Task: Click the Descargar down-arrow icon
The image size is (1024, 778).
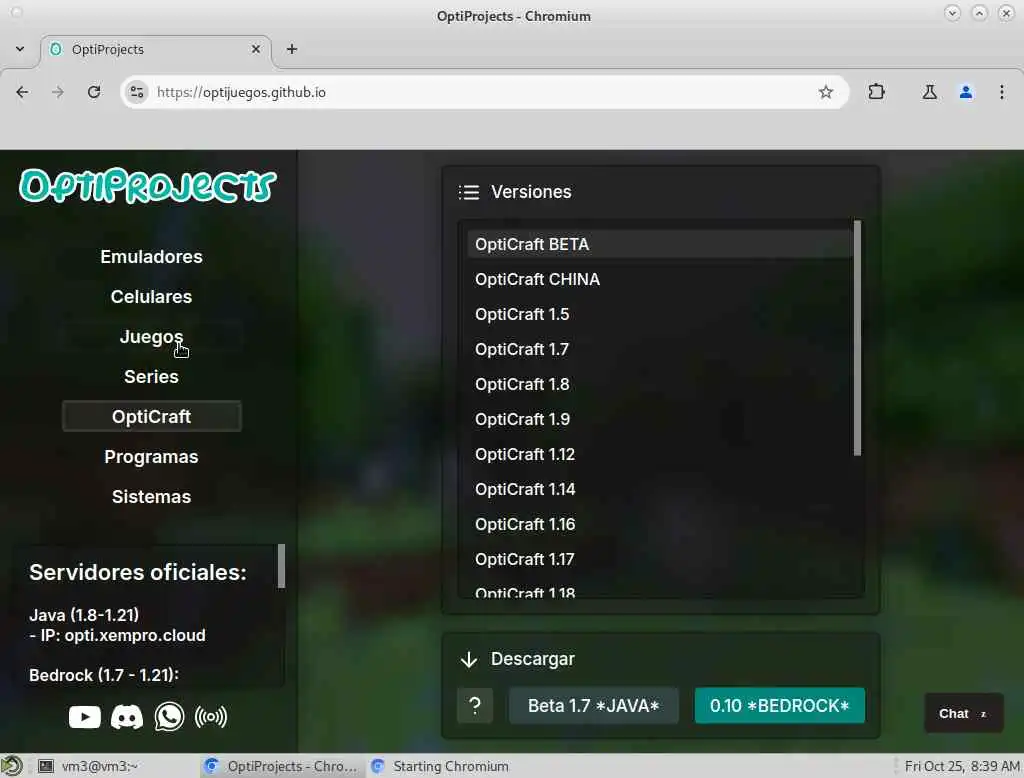Action: (x=469, y=659)
